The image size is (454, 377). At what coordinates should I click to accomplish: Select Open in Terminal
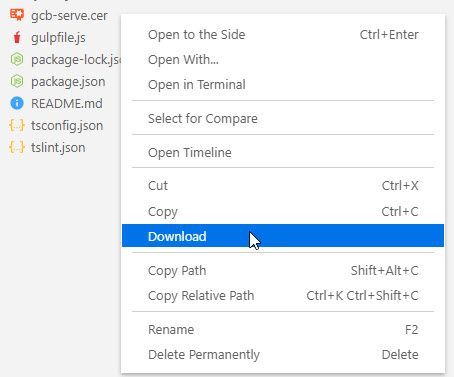283,85
